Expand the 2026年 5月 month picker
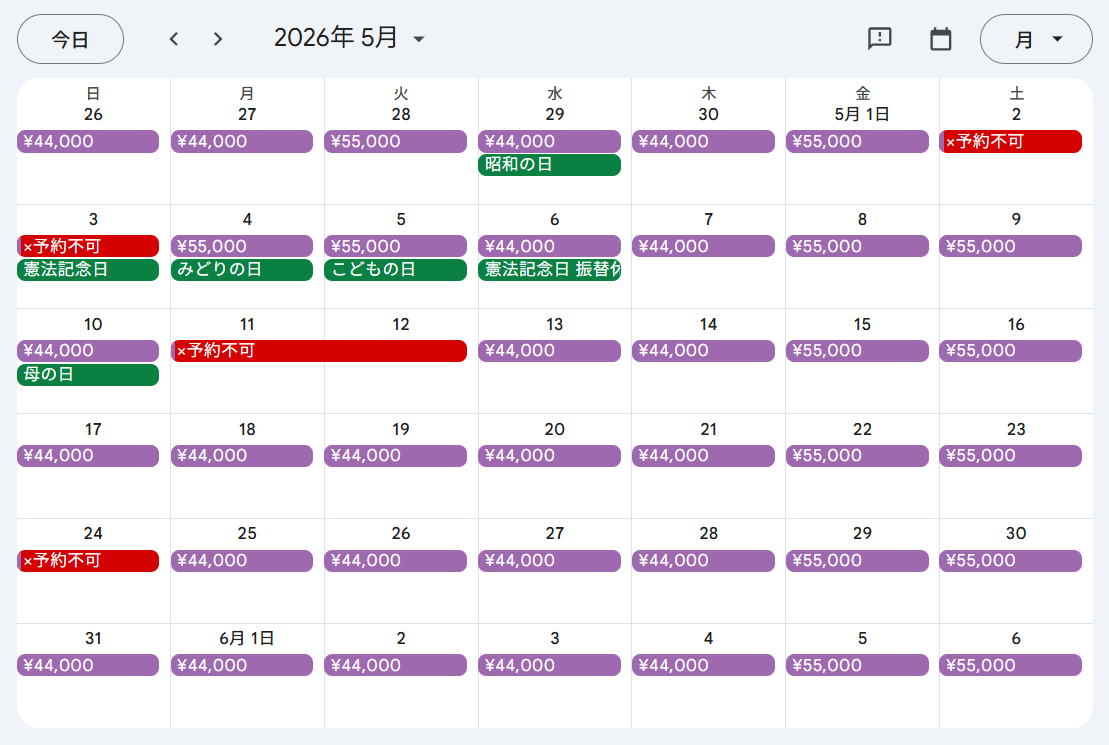The height and width of the screenshot is (745, 1109). click(x=350, y=39)
